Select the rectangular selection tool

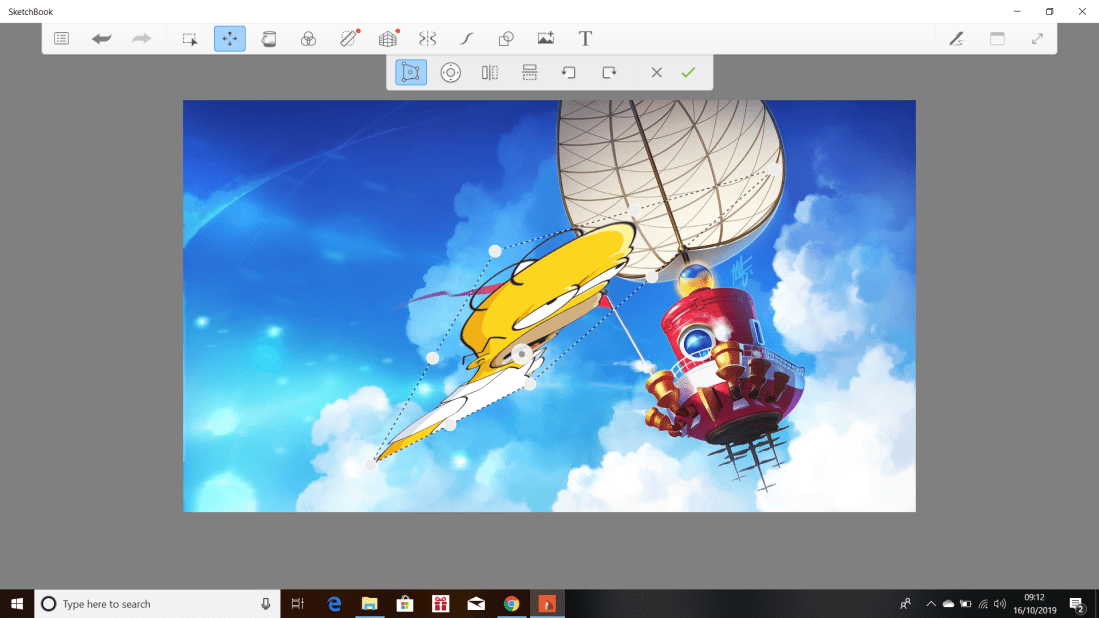[190, 38]
